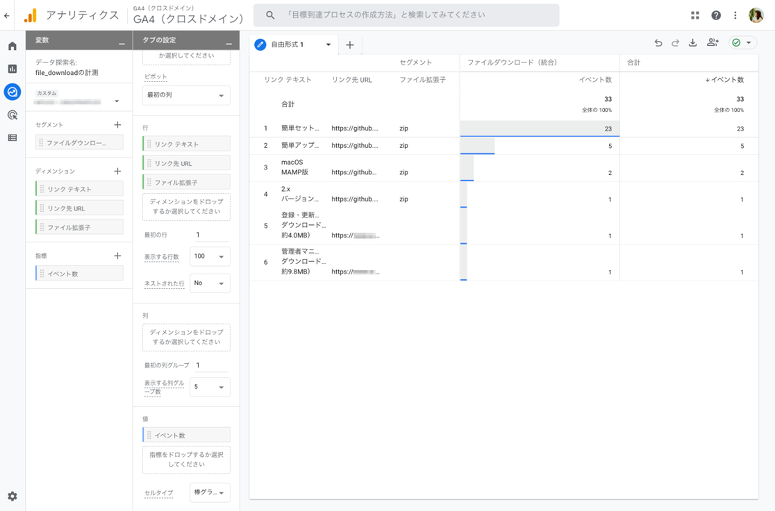Open Reports icon in left sidebar
775x511 pixels.
[x=12, y=69]
